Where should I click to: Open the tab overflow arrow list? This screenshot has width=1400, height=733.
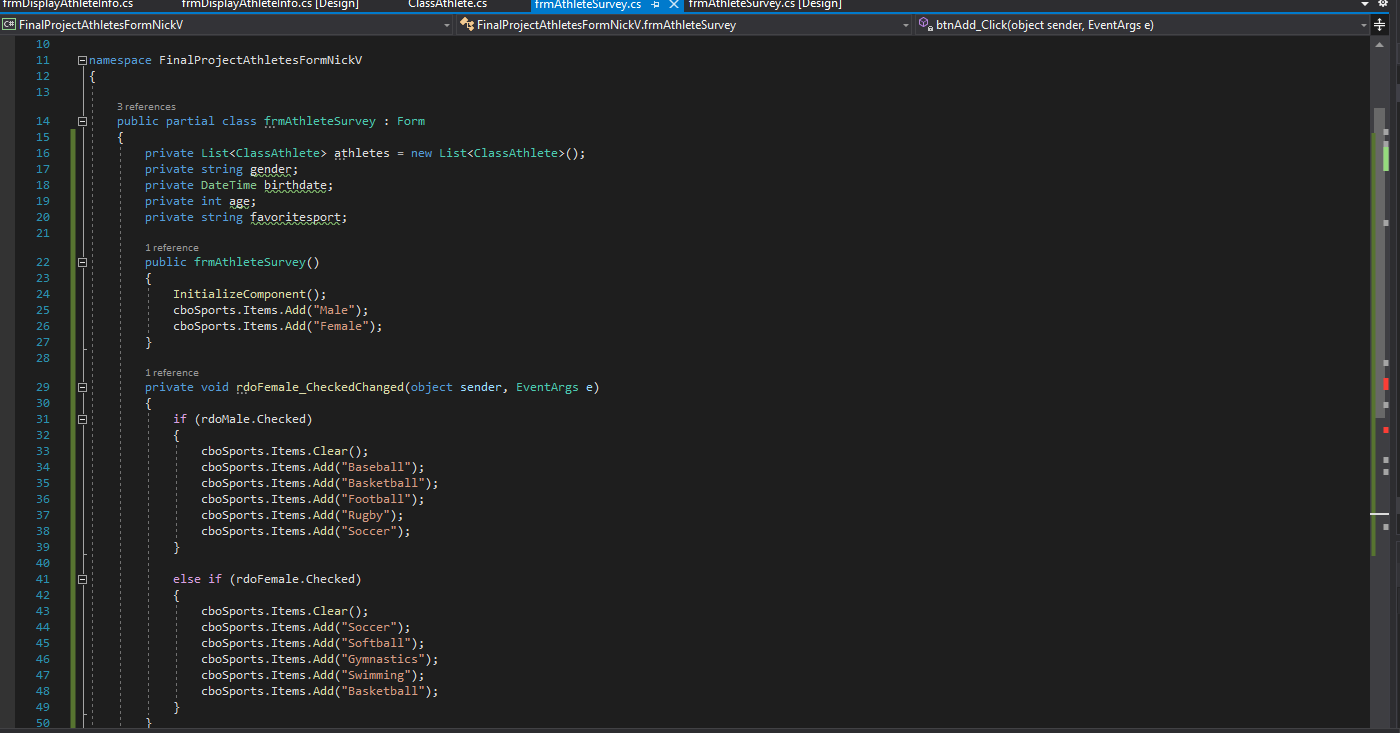coord(1366,4)
